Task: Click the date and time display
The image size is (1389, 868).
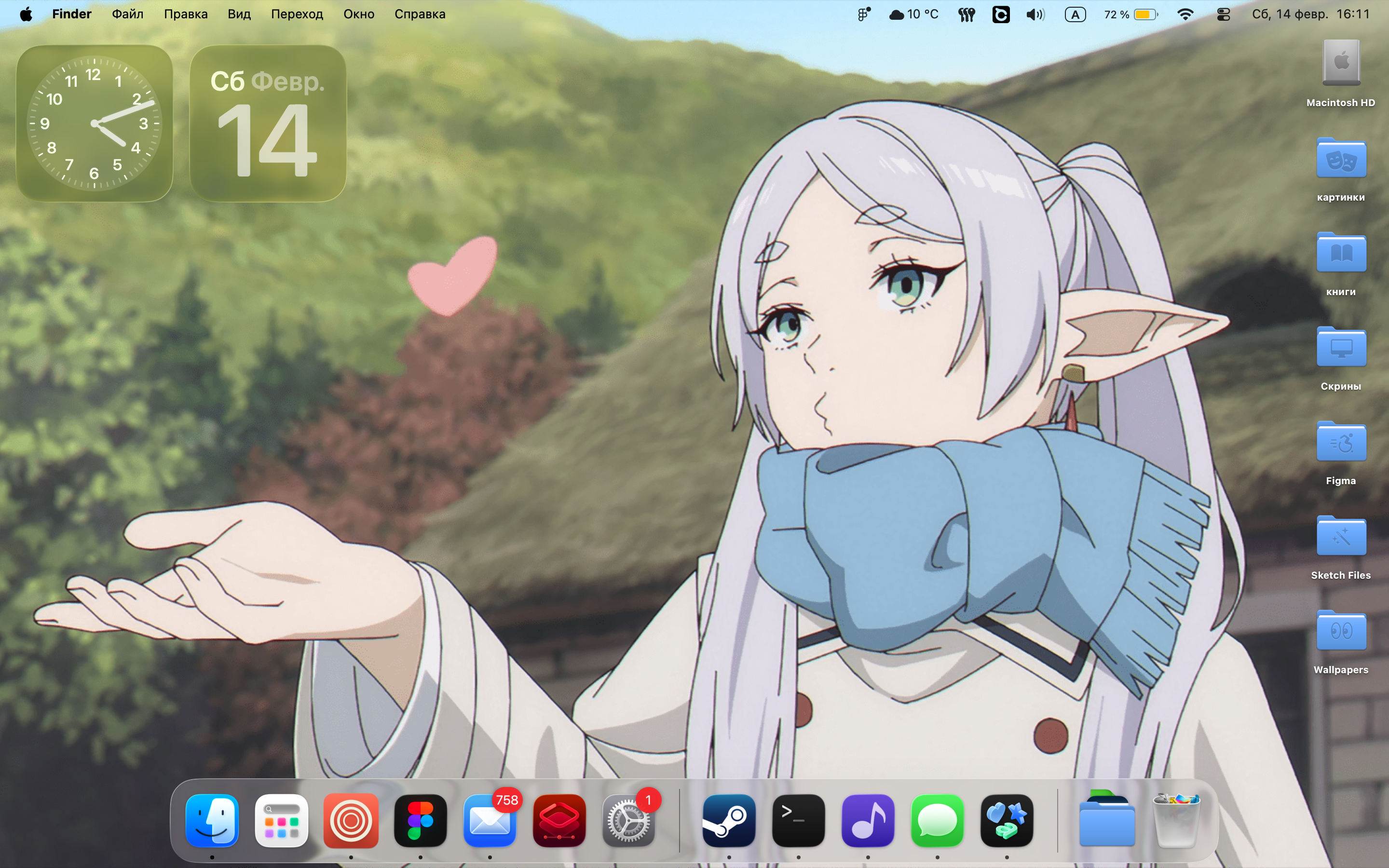Action: (1310, 14)
